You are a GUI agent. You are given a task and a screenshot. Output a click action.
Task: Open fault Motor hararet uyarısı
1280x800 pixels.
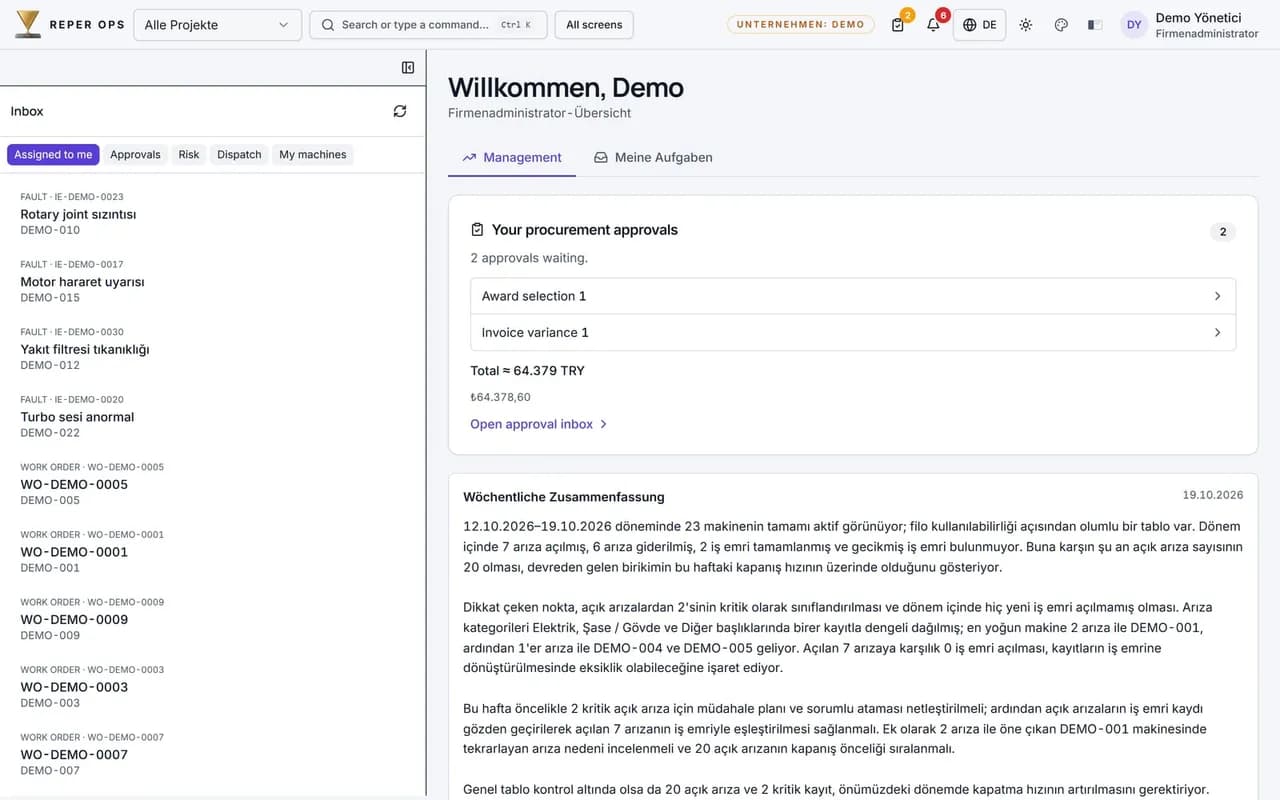click(213, 281)
